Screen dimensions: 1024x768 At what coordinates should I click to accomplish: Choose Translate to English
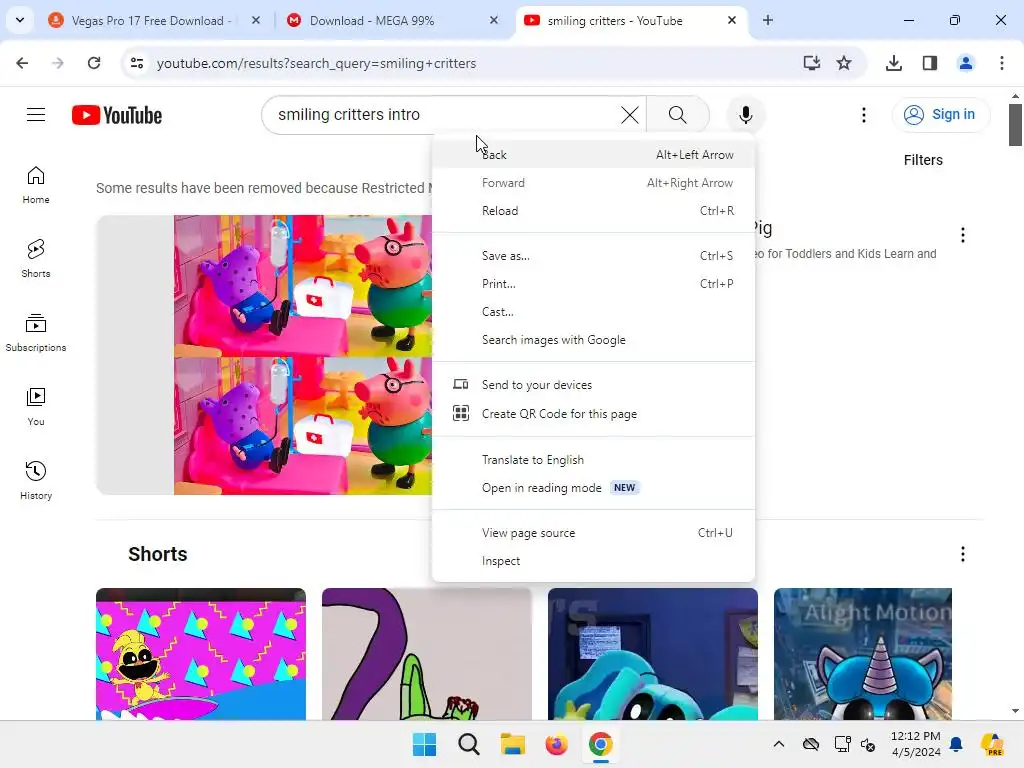[593, 460]
